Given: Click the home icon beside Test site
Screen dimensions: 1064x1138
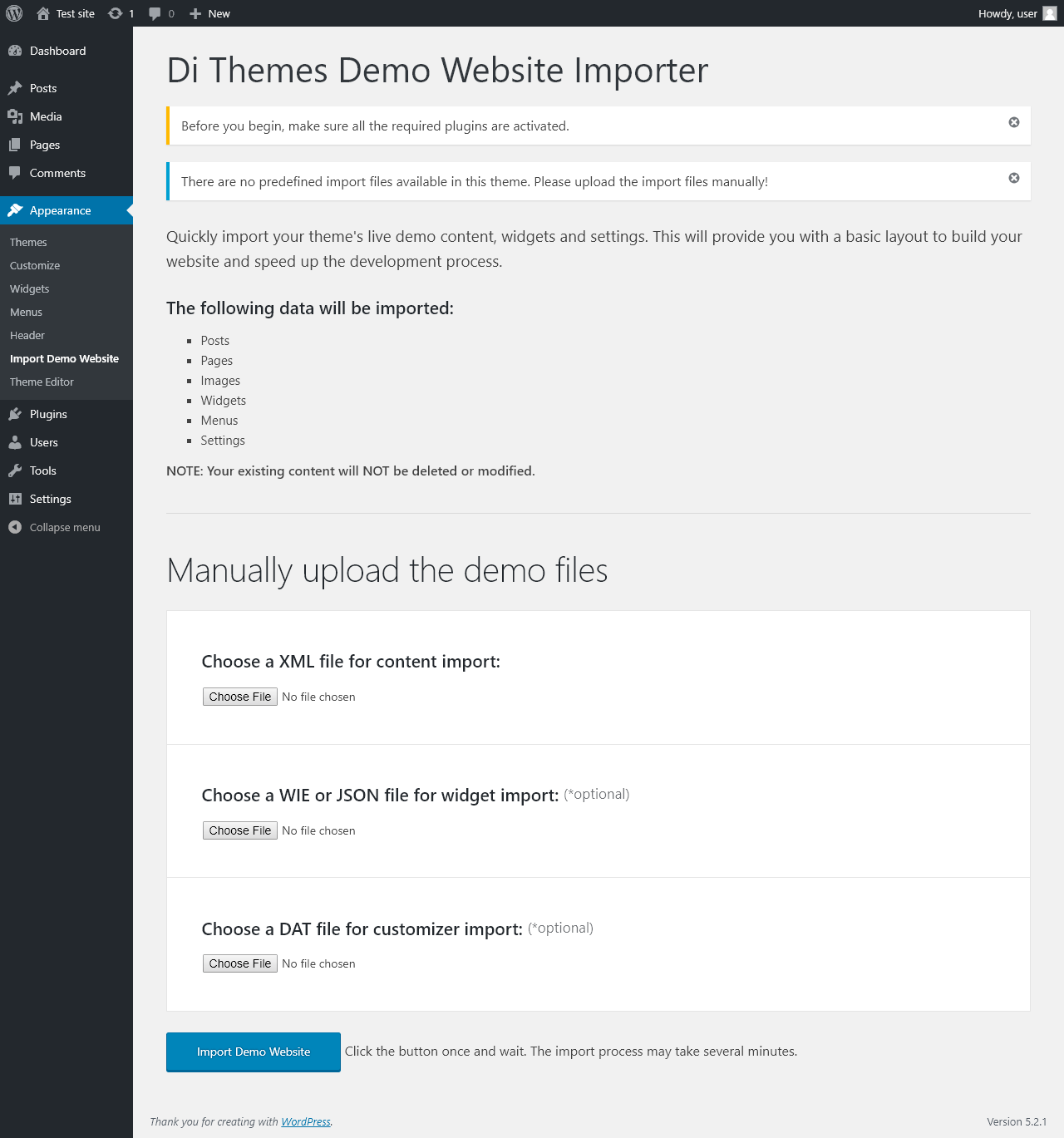Looking at the screenshot, I should pyautogui.click(x=43, y=13).
